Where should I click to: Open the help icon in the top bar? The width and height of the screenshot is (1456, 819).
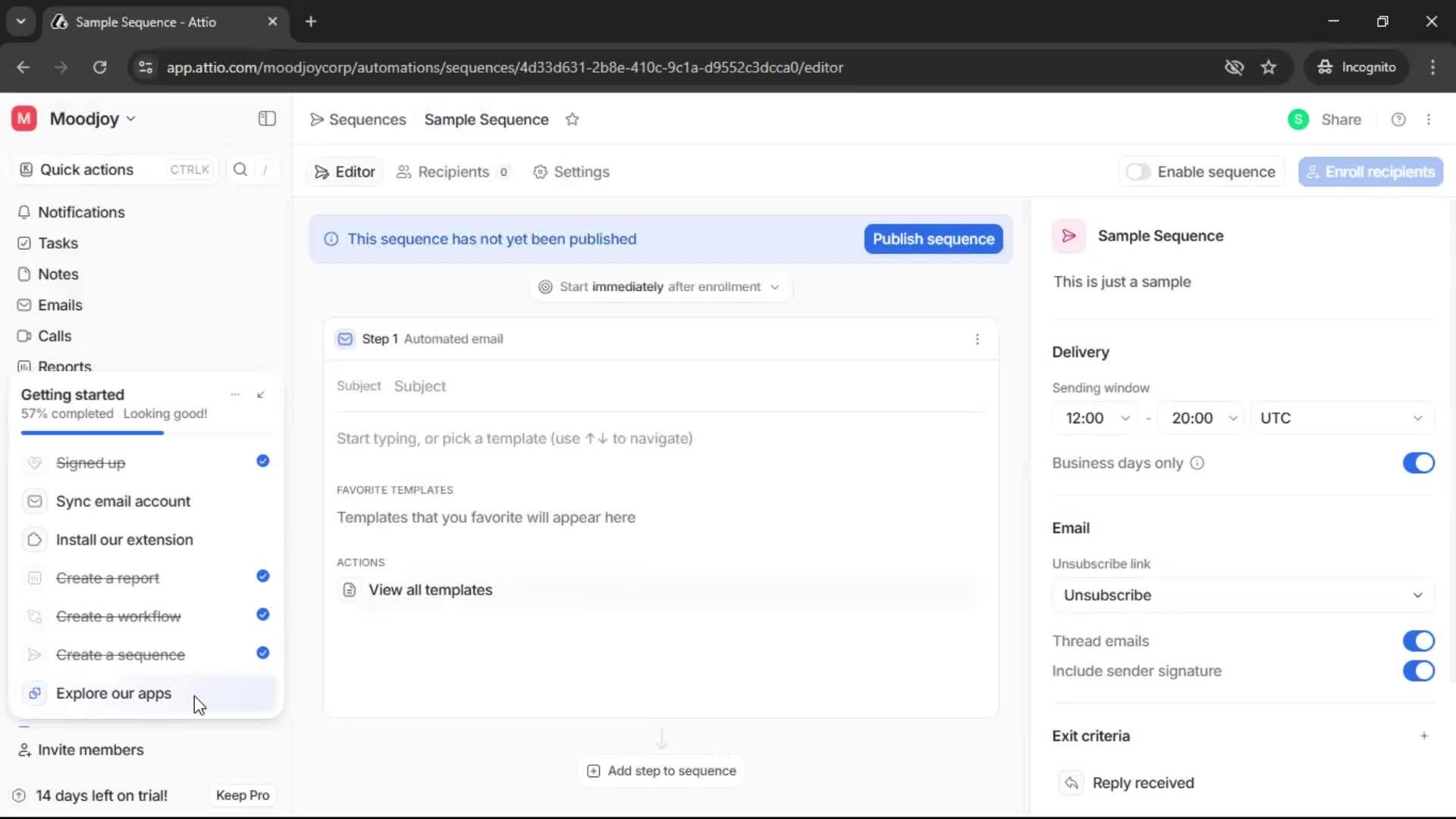point(1398,119)
